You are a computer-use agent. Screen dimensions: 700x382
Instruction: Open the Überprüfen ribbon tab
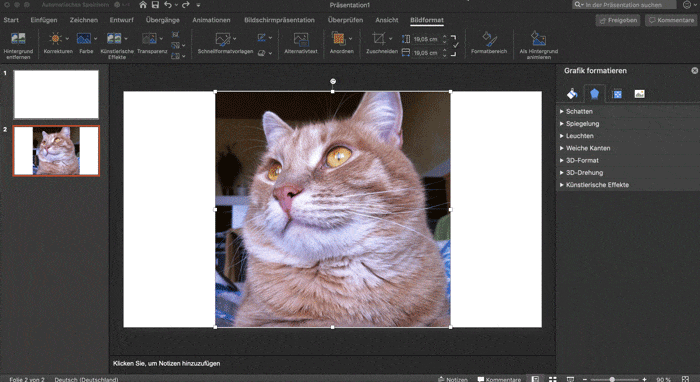point(345,20)
